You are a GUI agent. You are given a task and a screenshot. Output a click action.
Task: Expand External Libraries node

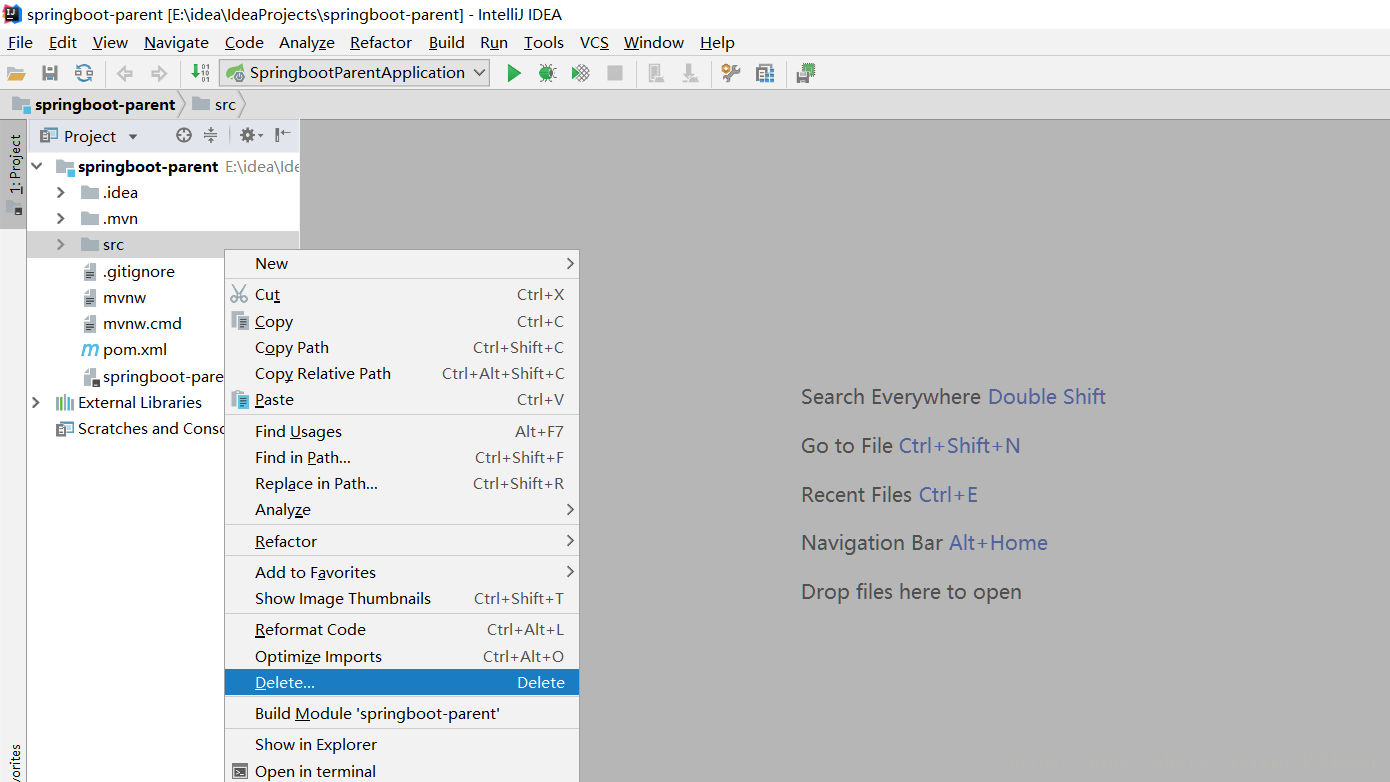click(x=37, y=402)
